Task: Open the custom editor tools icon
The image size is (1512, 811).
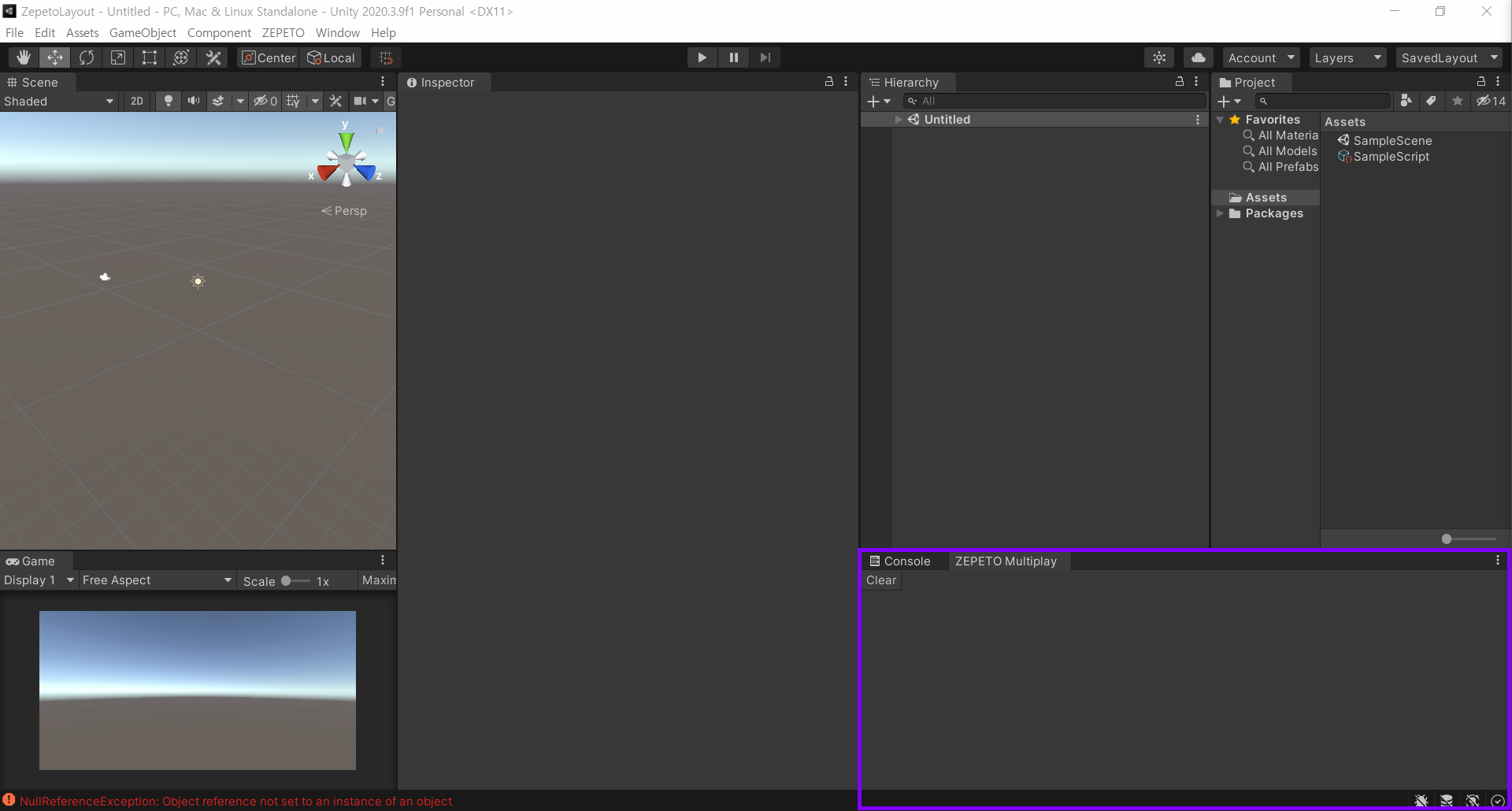Action: (x=213, y=57)
